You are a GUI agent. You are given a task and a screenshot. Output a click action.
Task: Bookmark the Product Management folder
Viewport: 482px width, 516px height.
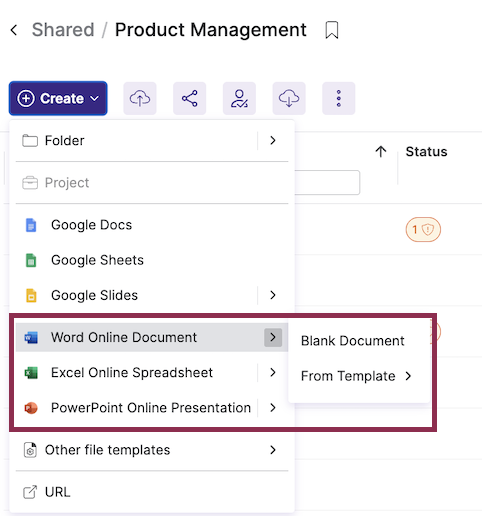point(332,30)
